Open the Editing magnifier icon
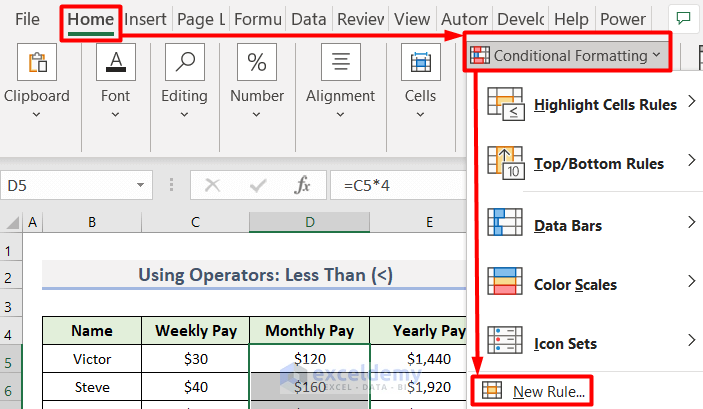 (x=185, y=62)
